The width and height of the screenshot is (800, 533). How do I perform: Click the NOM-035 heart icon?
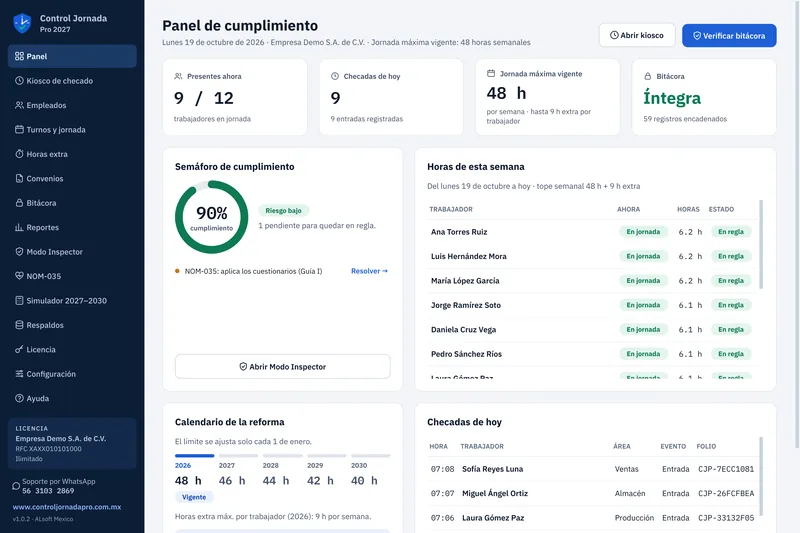[x=19, y=276]
